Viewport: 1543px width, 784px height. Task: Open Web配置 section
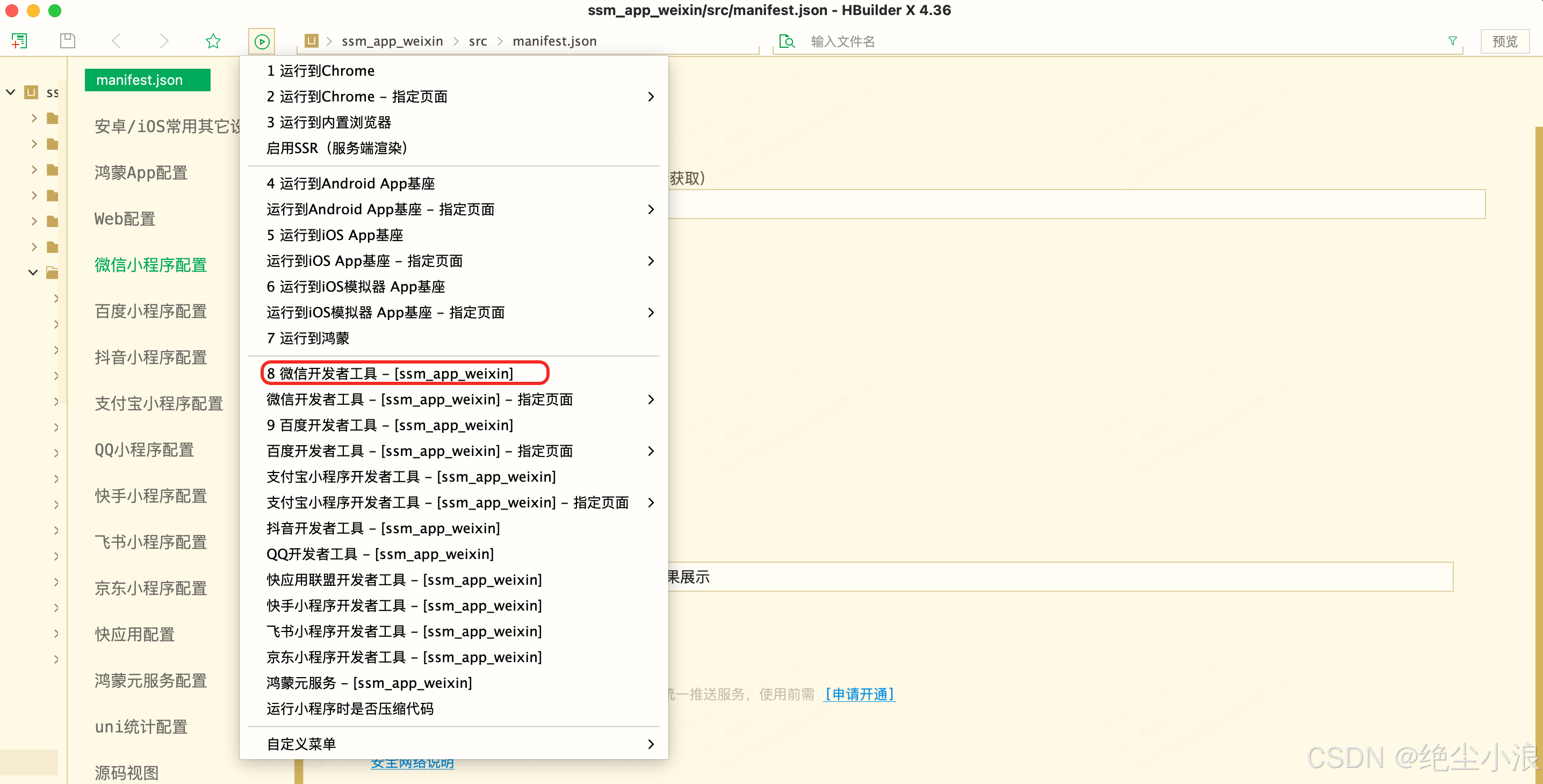125,219
